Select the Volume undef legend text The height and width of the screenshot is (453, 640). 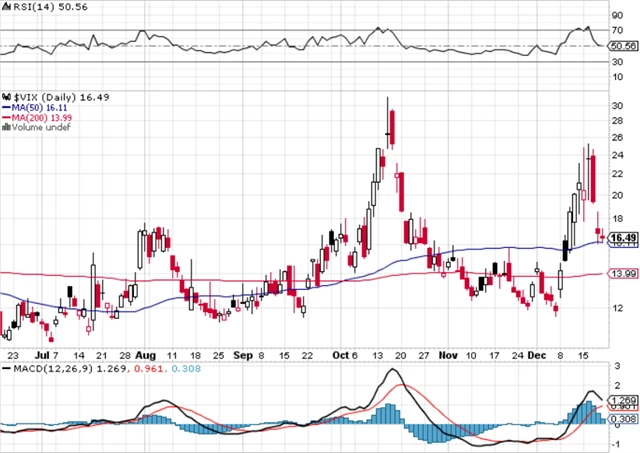(x=38, y=128)
